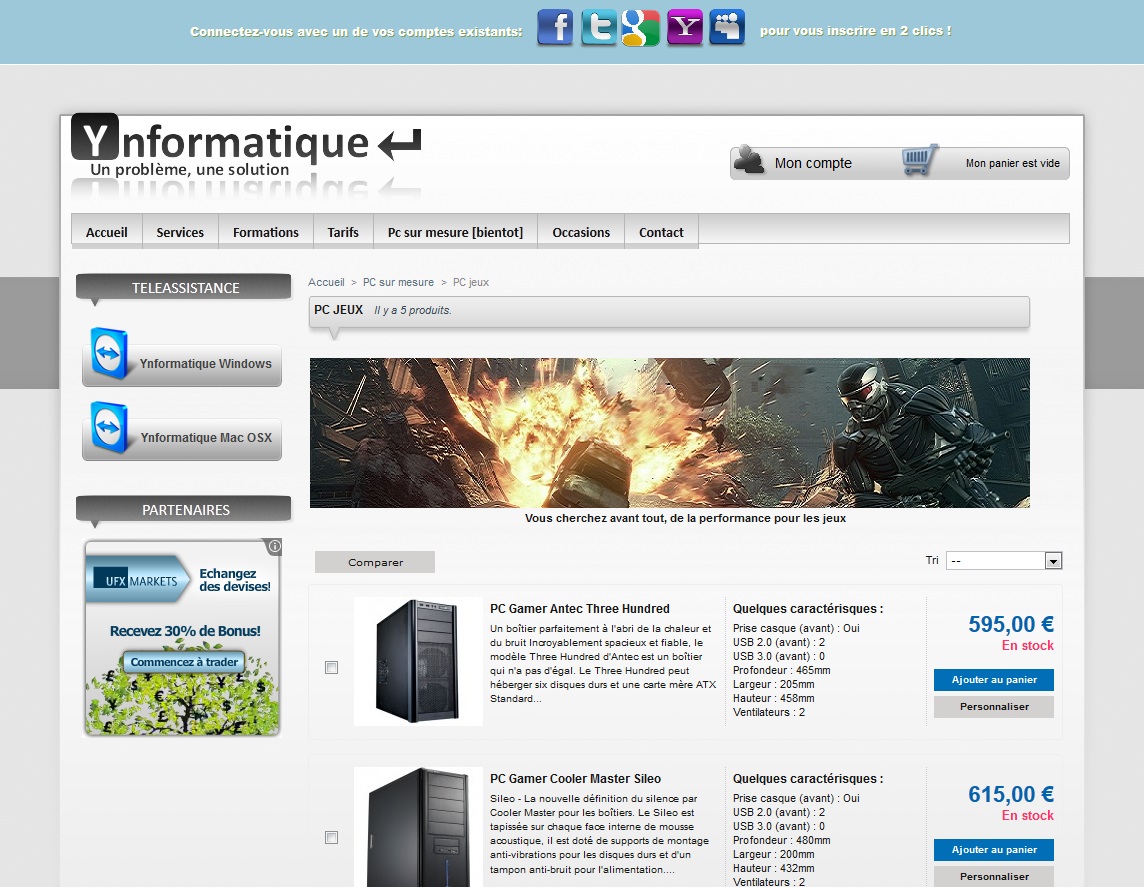This screenshot has height=887, width=1144.
Task: Click 'Profondeur : 465mm' spec line
Action: click(x=781, y=670)
